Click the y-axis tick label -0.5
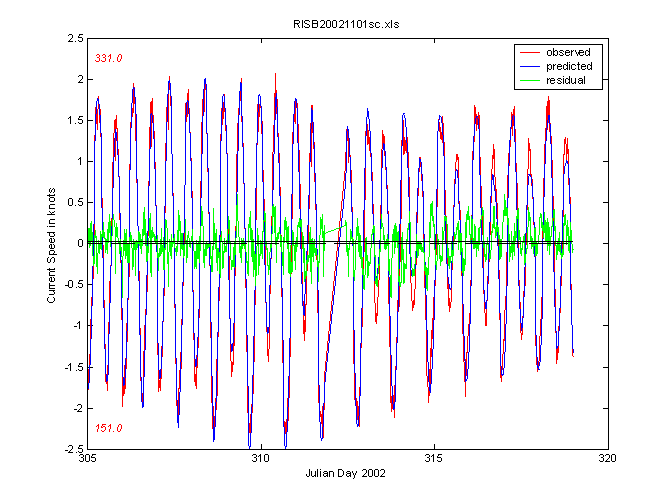Screen dimensions: 672x504 [x=71, y=284]
